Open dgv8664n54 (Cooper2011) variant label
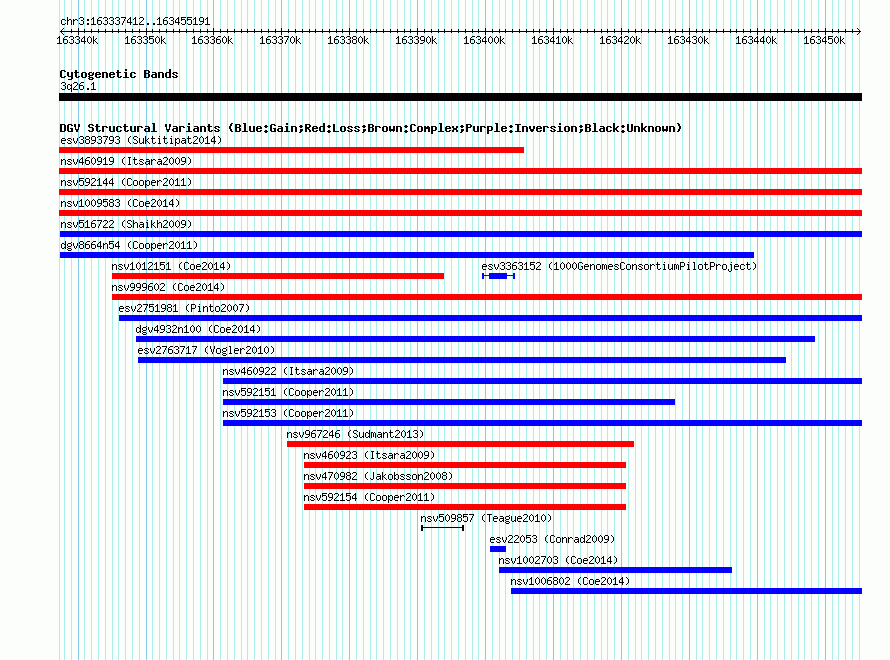Image resolution: width=890 pixels, height=660 pixels. pos(129,245)
